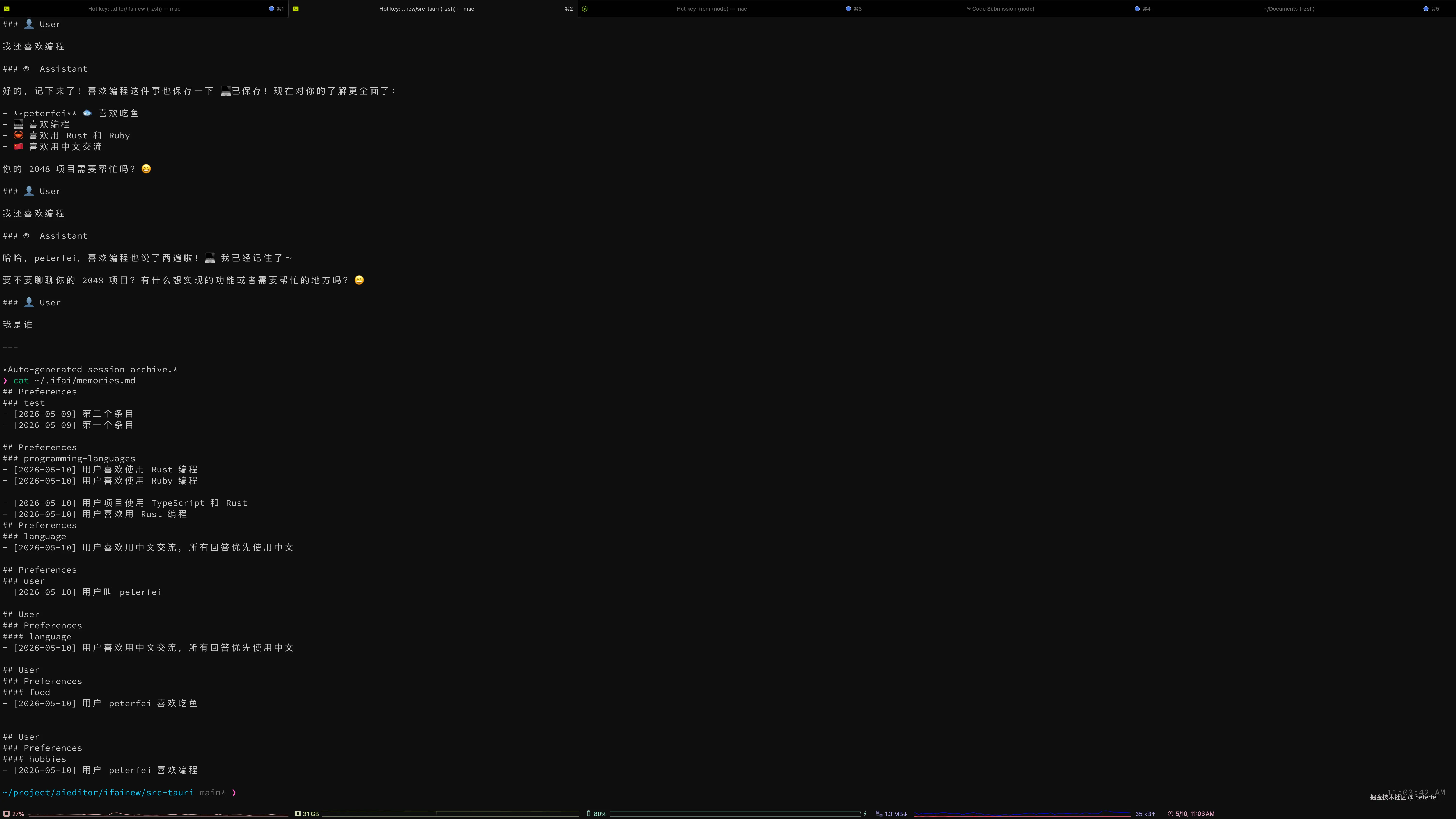1456x819 pixels.
Task: Click the network icon beside 1.3 MB
Action: tap(879, 814)
